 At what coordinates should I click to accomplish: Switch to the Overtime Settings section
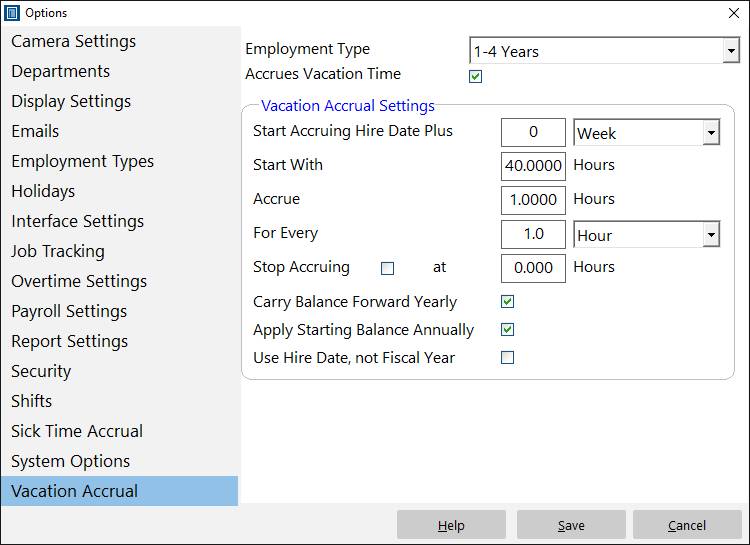[79, 282]
